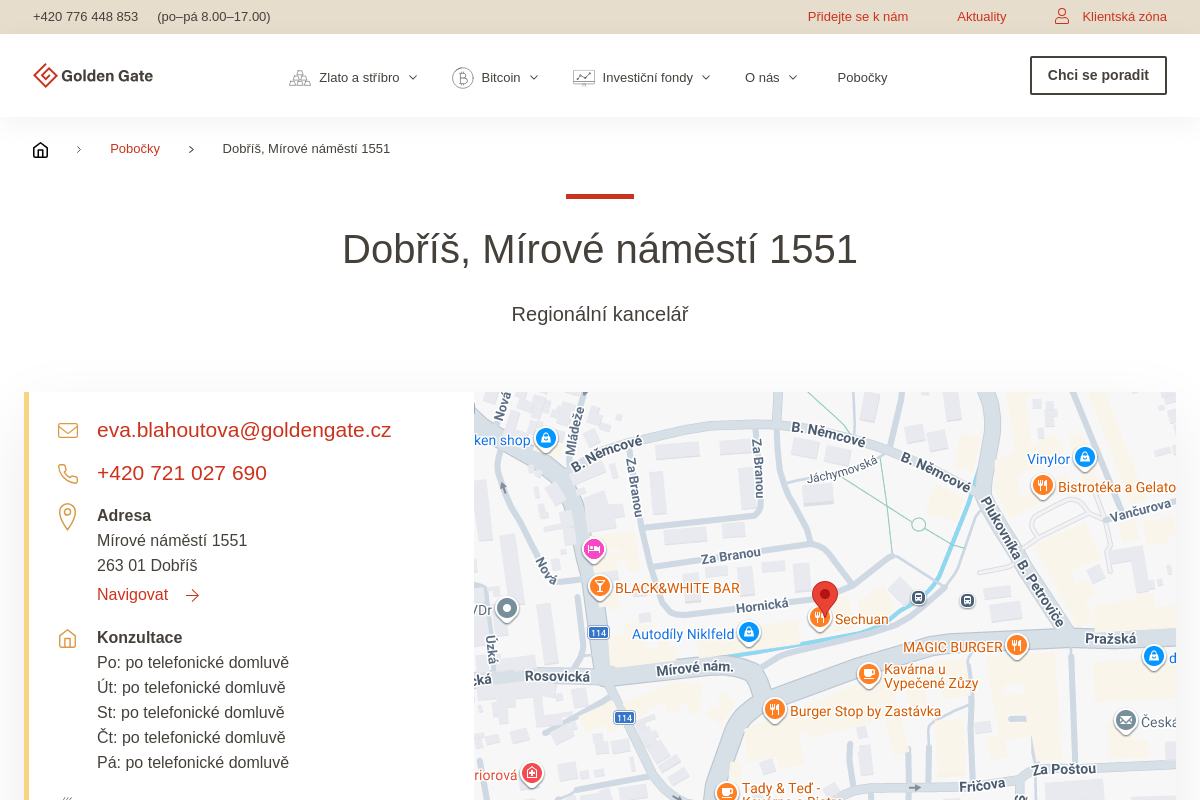Click the Navigovat link
The width and height of the screenshot is (1200, 800).
[133, 595]
